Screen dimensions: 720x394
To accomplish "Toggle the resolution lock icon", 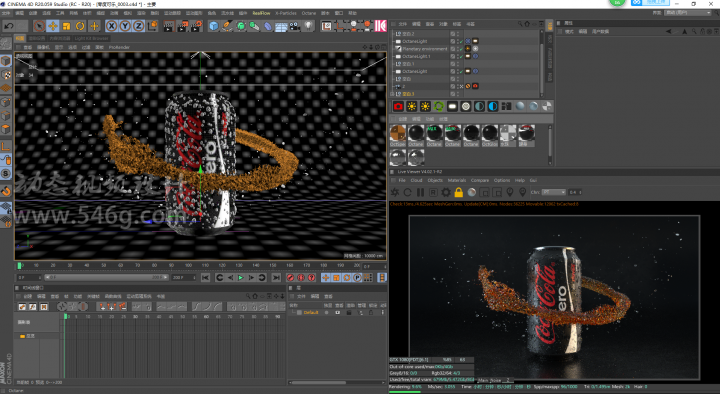I will 459,192.
